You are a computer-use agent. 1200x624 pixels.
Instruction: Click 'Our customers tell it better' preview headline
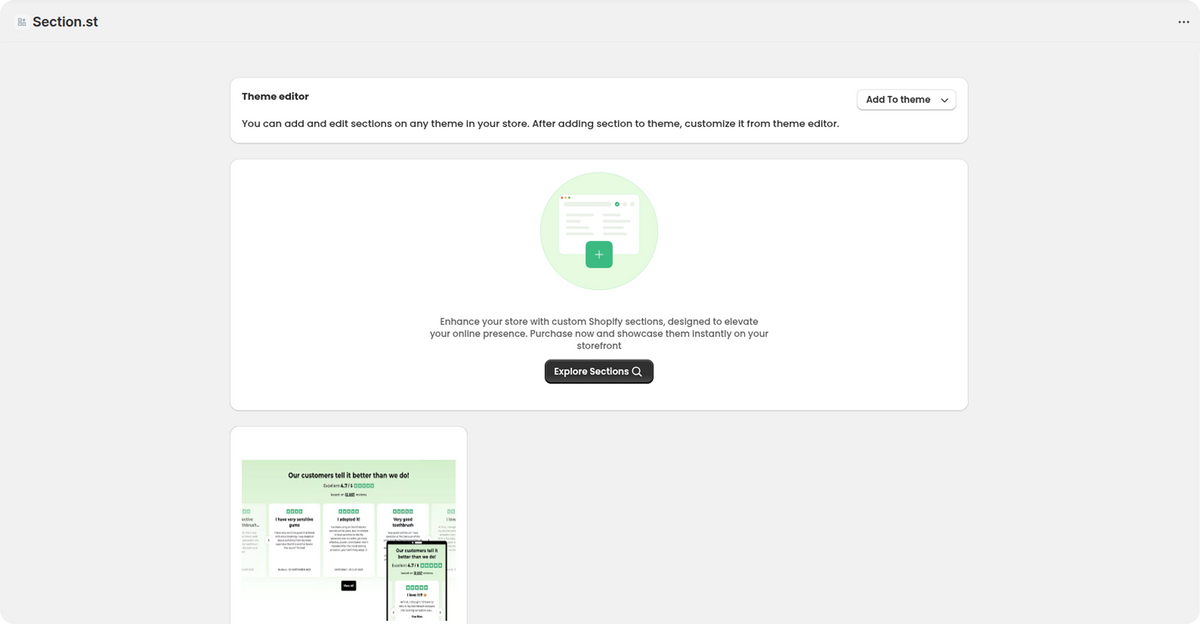pos(348,476)
